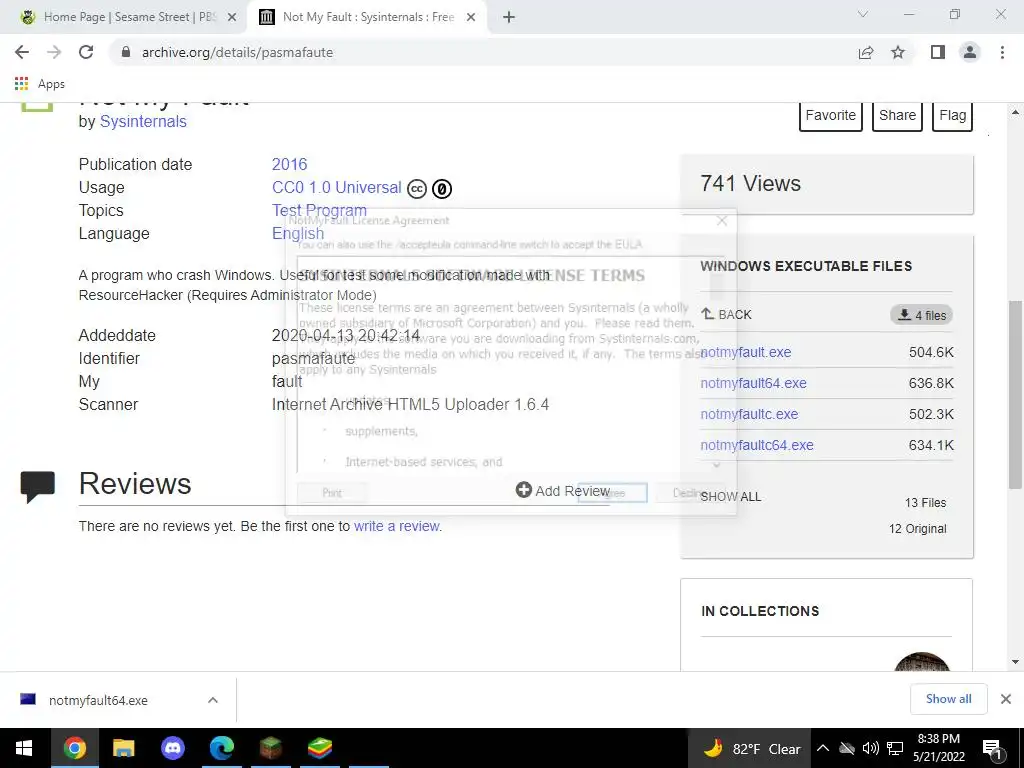Click the public domain zero icon
The height and width of the screenshot is (768, 1024).
[442, 189]
